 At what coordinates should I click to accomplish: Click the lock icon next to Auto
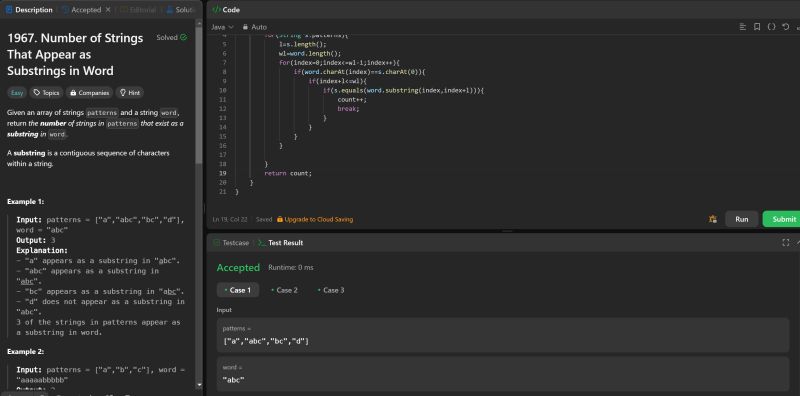(245, 27)
